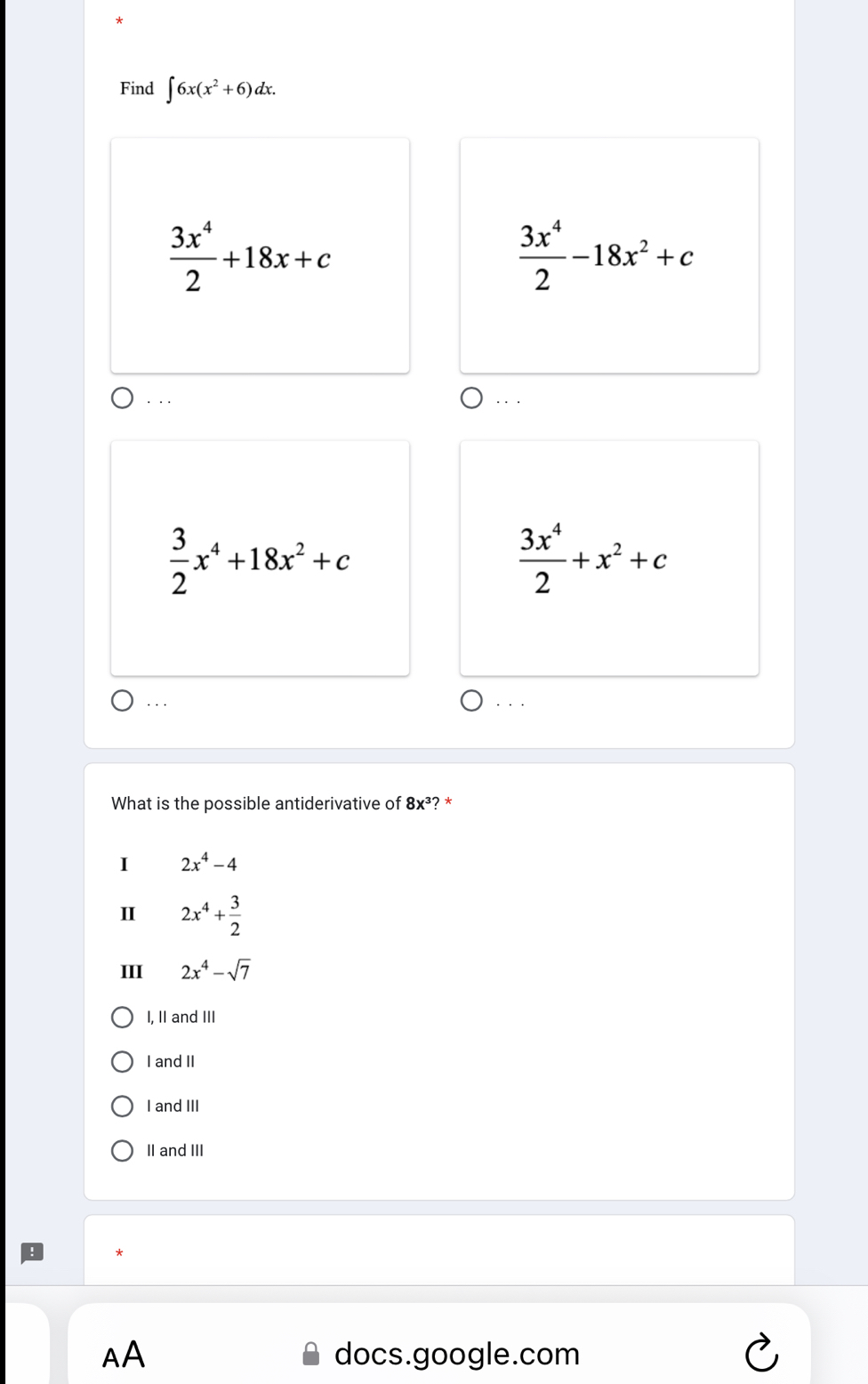Tap the padlock icon in address bar
The image size is (868, 1384).
pos(310,1355)
